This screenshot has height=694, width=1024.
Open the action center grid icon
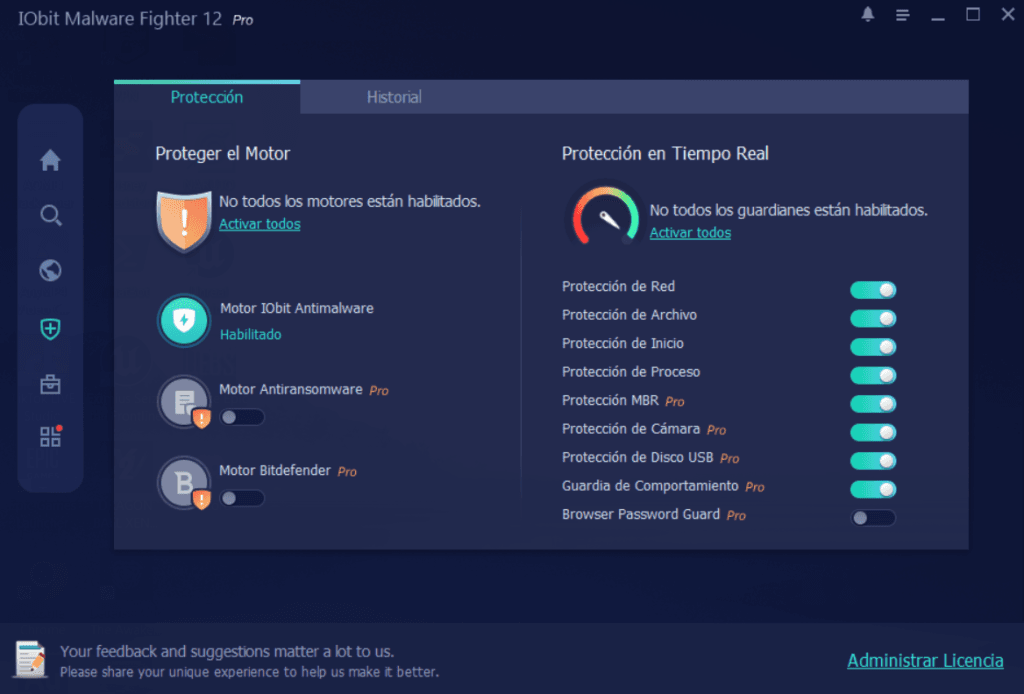pyautogui.click(x=50, y=436)
